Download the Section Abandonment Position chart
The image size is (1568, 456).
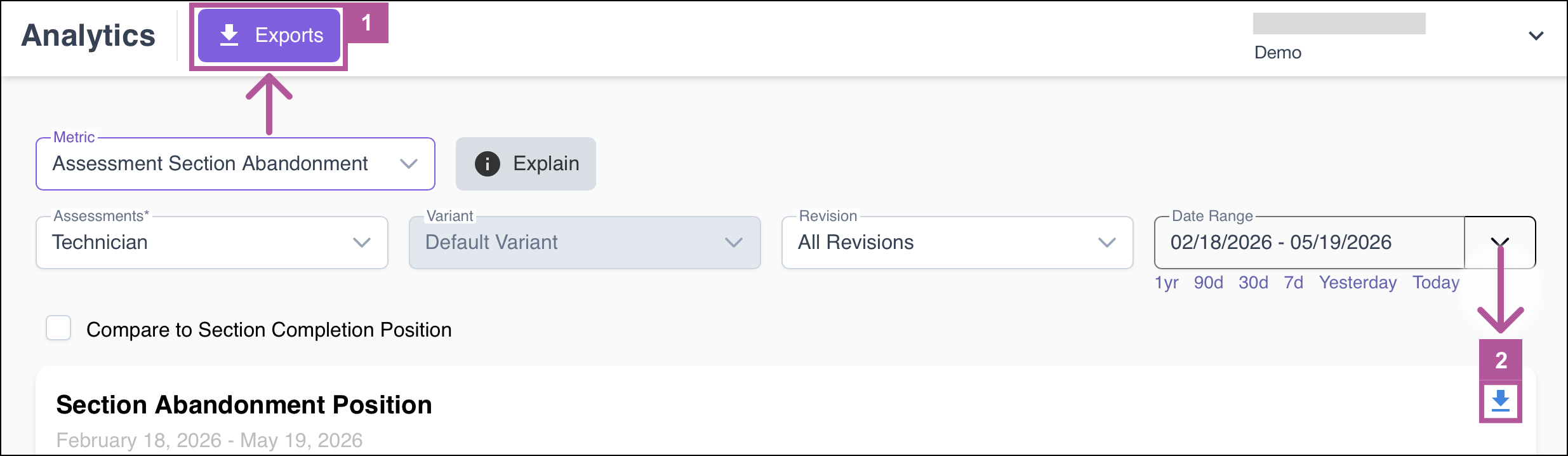[1501, 401]
